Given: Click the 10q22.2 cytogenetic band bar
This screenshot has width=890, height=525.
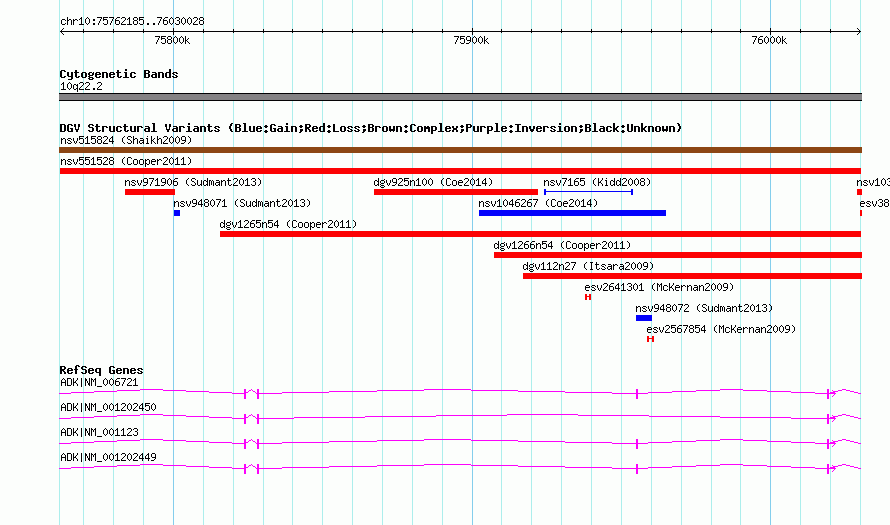Looking at the screenshot, I should (460, 97).
